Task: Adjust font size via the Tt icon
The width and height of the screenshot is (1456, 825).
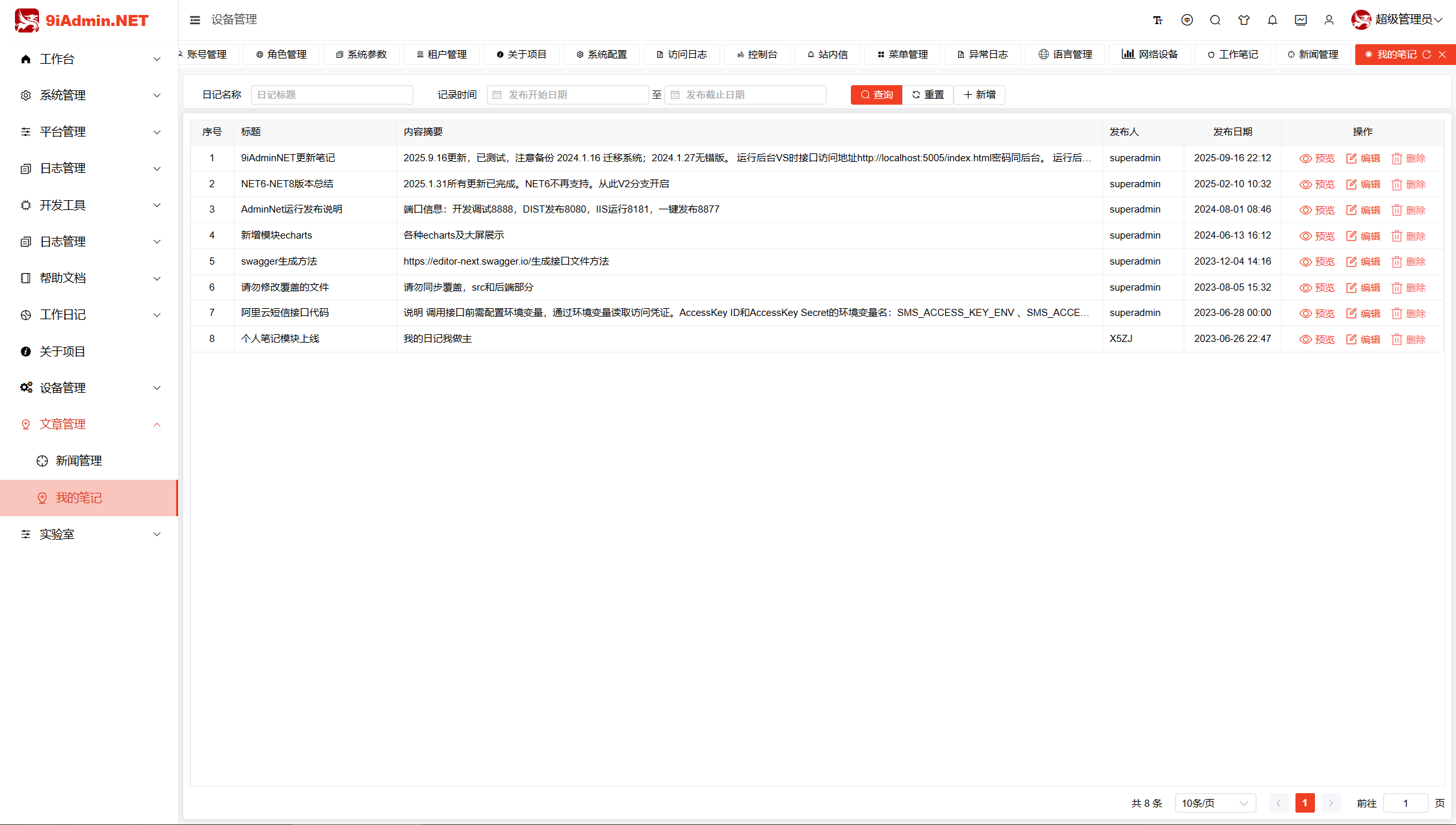Action: click(x=1158, y=20)
